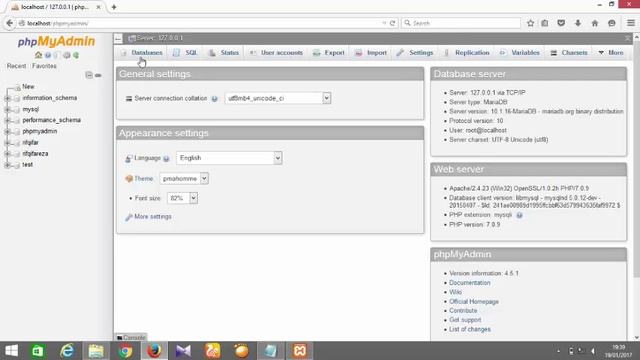Click Server connection collation help icon
The width and height of the screenshot is (640, 360).
coord(214,99)
